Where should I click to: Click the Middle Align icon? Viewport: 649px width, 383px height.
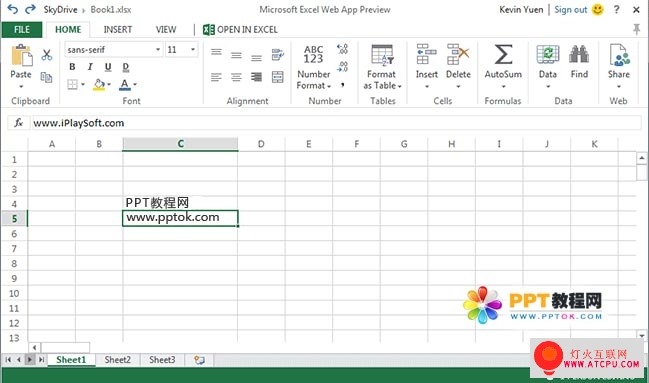coord(236,55)
